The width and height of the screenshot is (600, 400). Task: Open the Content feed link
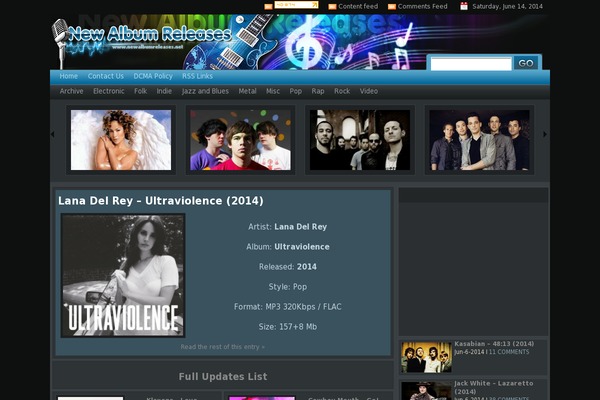pos(358,6)
